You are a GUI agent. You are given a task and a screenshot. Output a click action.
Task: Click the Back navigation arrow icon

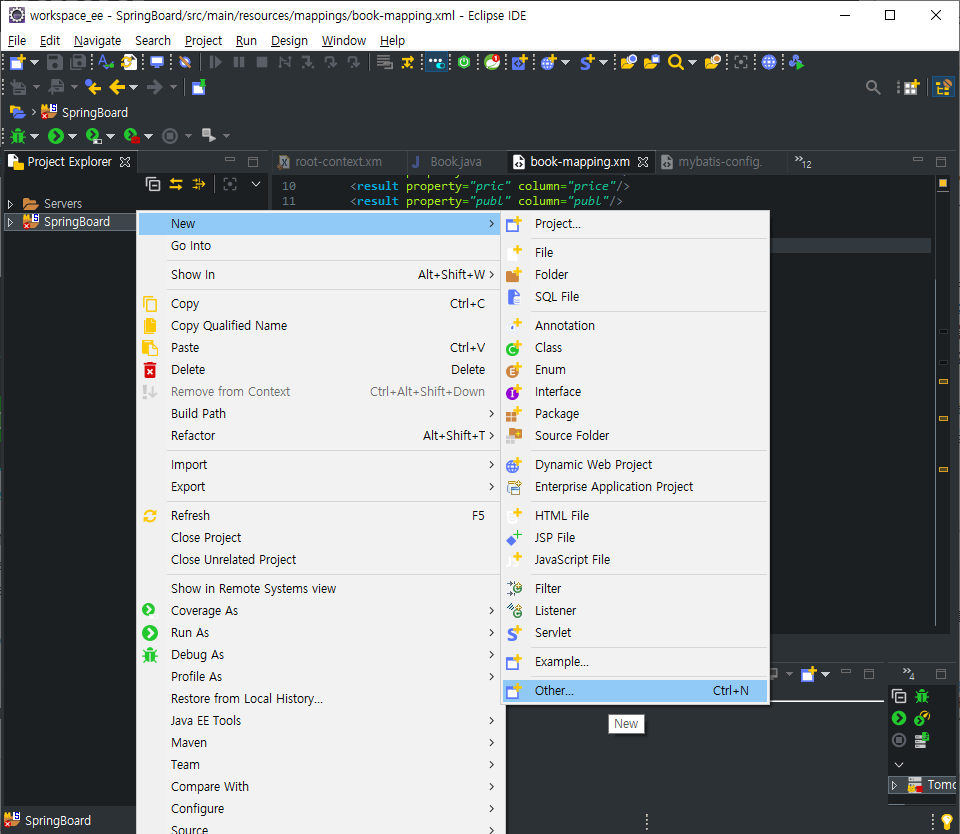(x=117, y=88)
